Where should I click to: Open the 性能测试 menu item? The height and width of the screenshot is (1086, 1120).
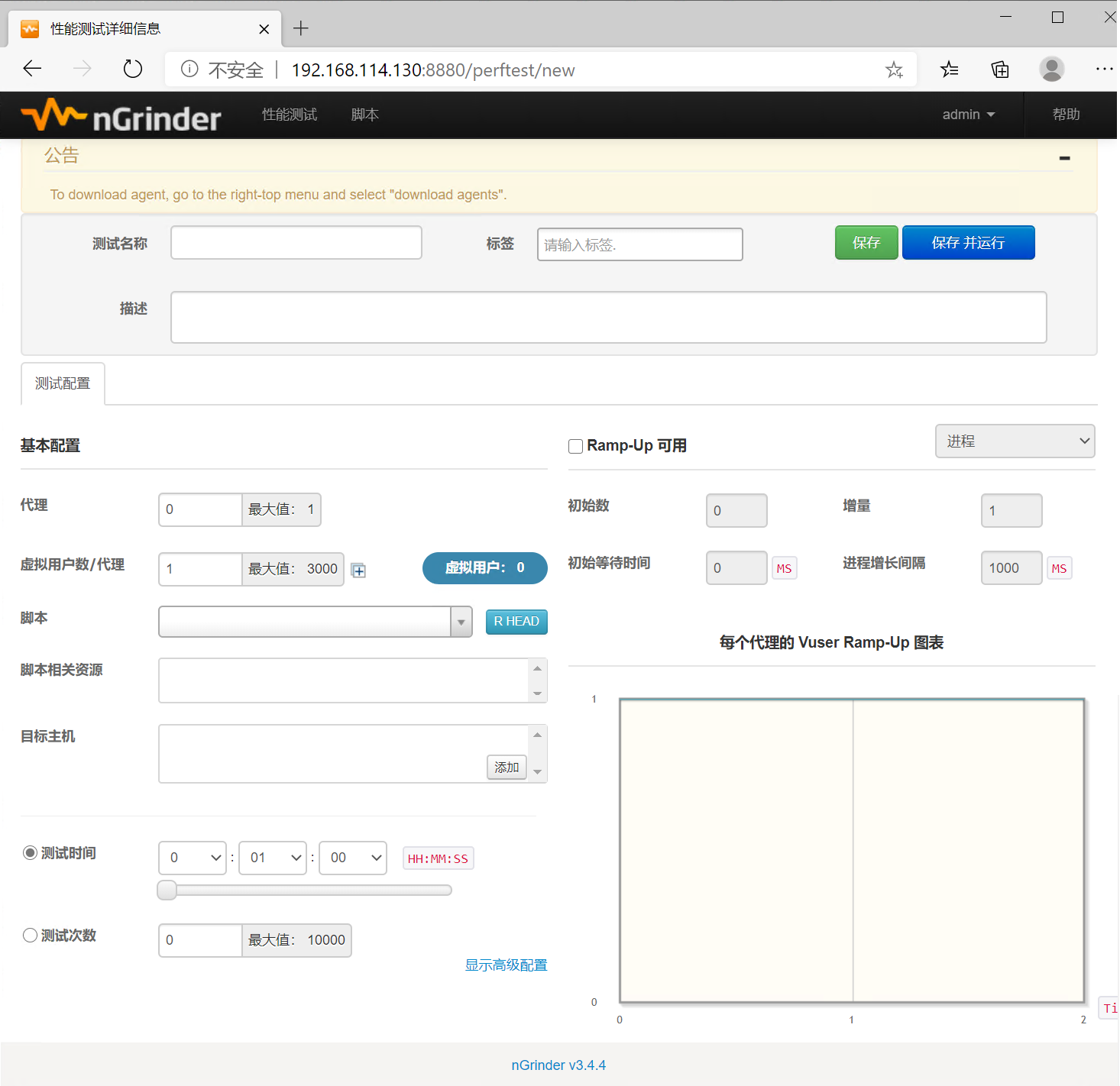coord(290,115)
